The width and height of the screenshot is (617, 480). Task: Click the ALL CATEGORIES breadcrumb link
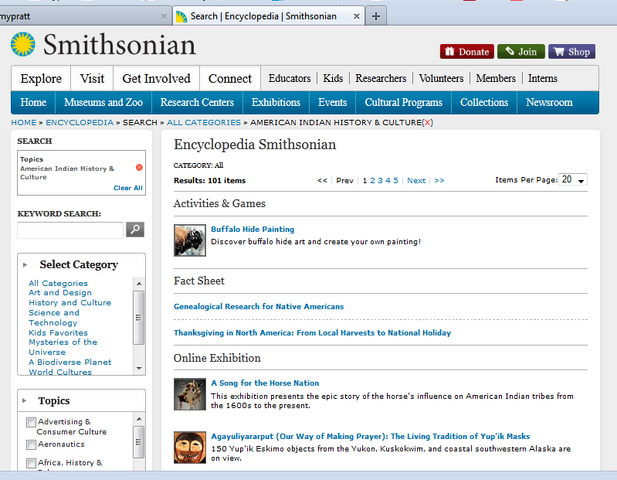coord(203,123)
